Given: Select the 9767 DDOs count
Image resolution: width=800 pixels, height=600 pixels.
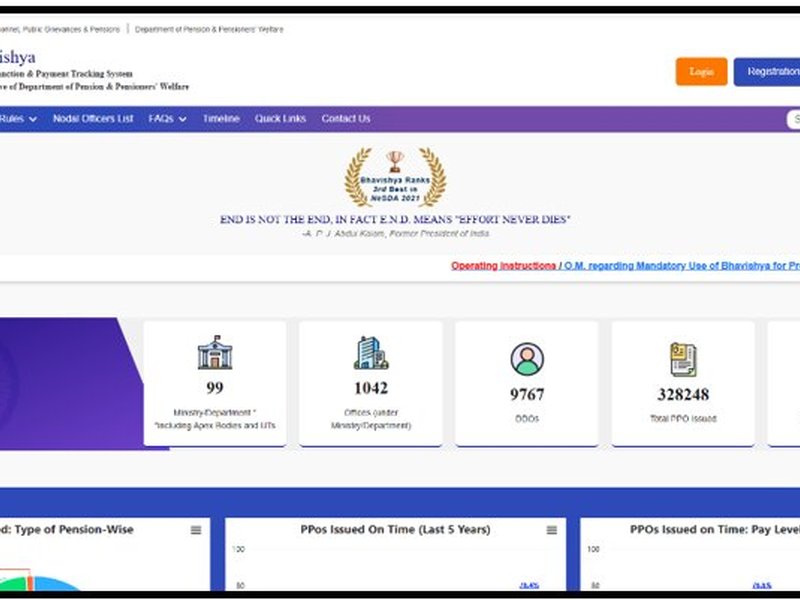Looking at the screenshot, I should click(x=527, y=394).
